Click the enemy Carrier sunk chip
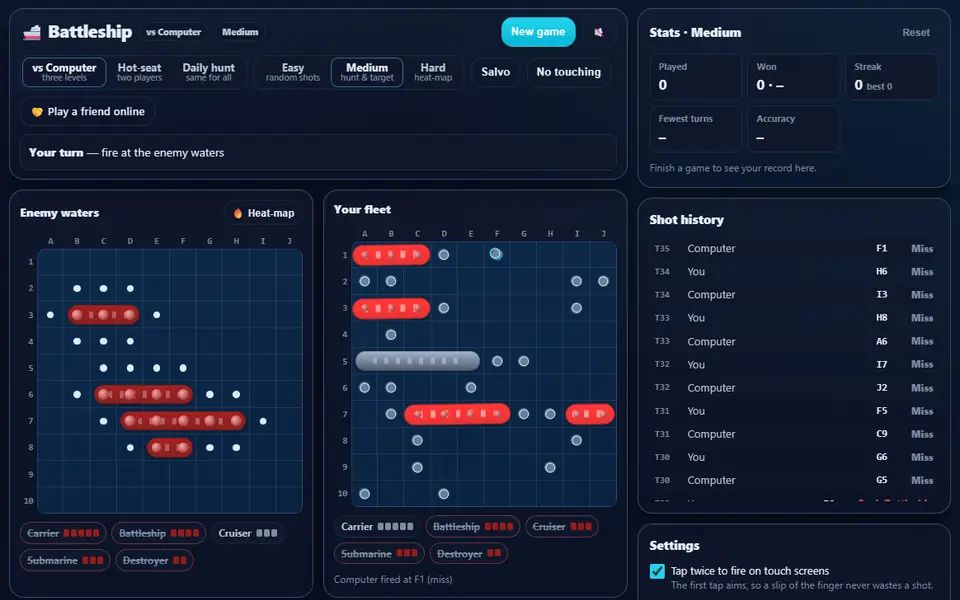 pyautogui.click(x=63, y=533)
